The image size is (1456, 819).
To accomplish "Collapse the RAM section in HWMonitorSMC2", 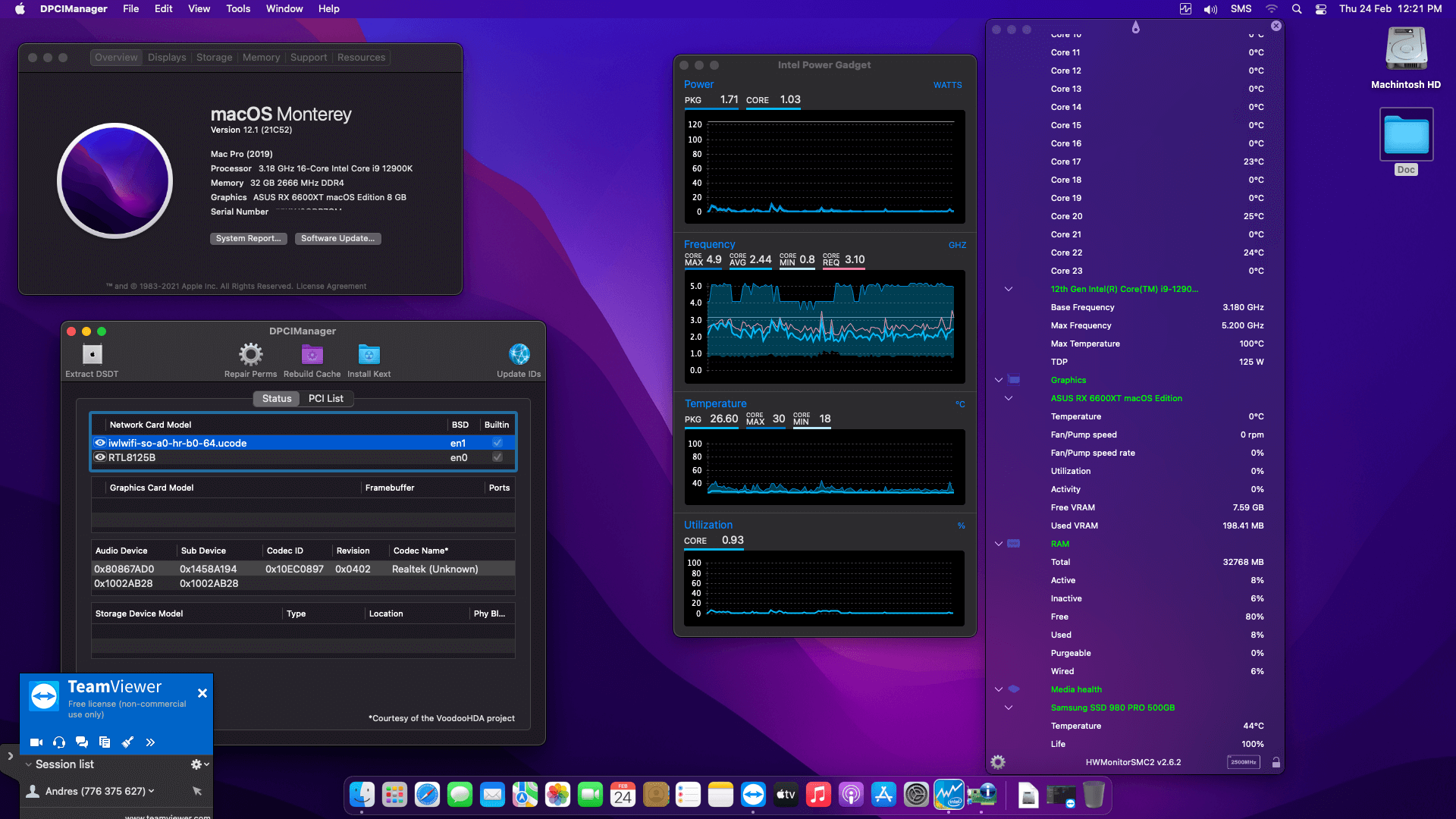I will pyautogui.click(x=999, y=544).
